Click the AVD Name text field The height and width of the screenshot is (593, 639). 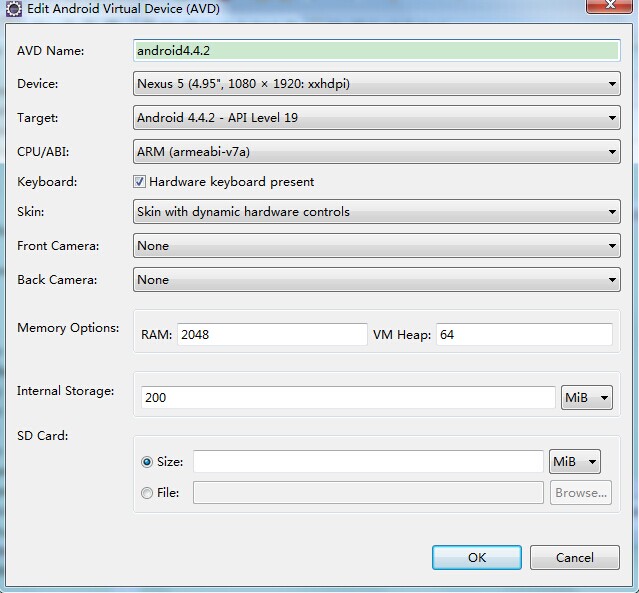pyautogui.click(x=377, y=51)
